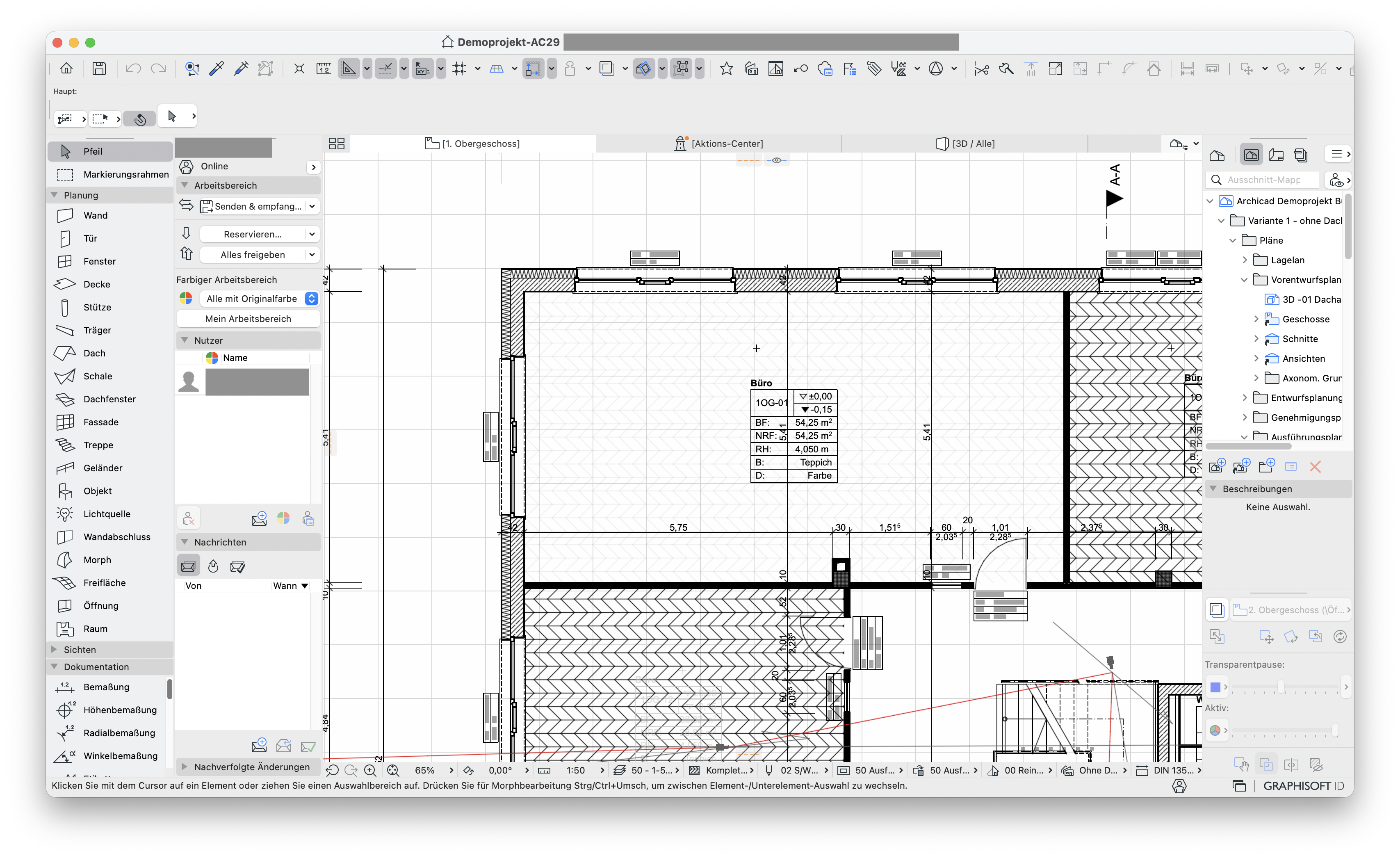This screenshot has height=858, width=1400.
Task: Switch to the 3D / Alle tab
Action: (965, 144)
